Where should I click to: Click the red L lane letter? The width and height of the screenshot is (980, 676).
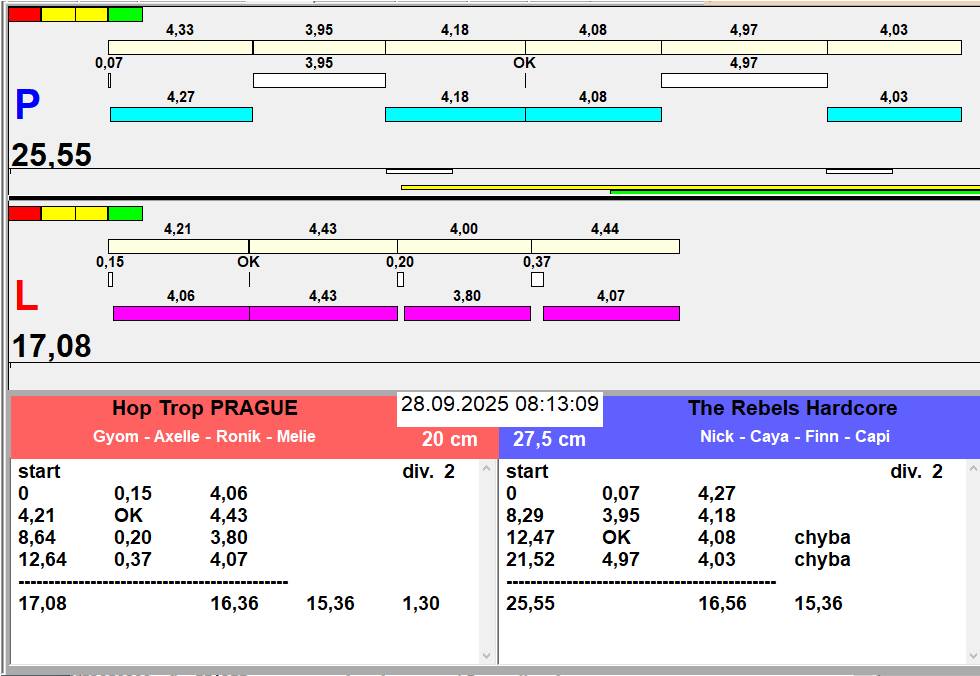point(26,296)
